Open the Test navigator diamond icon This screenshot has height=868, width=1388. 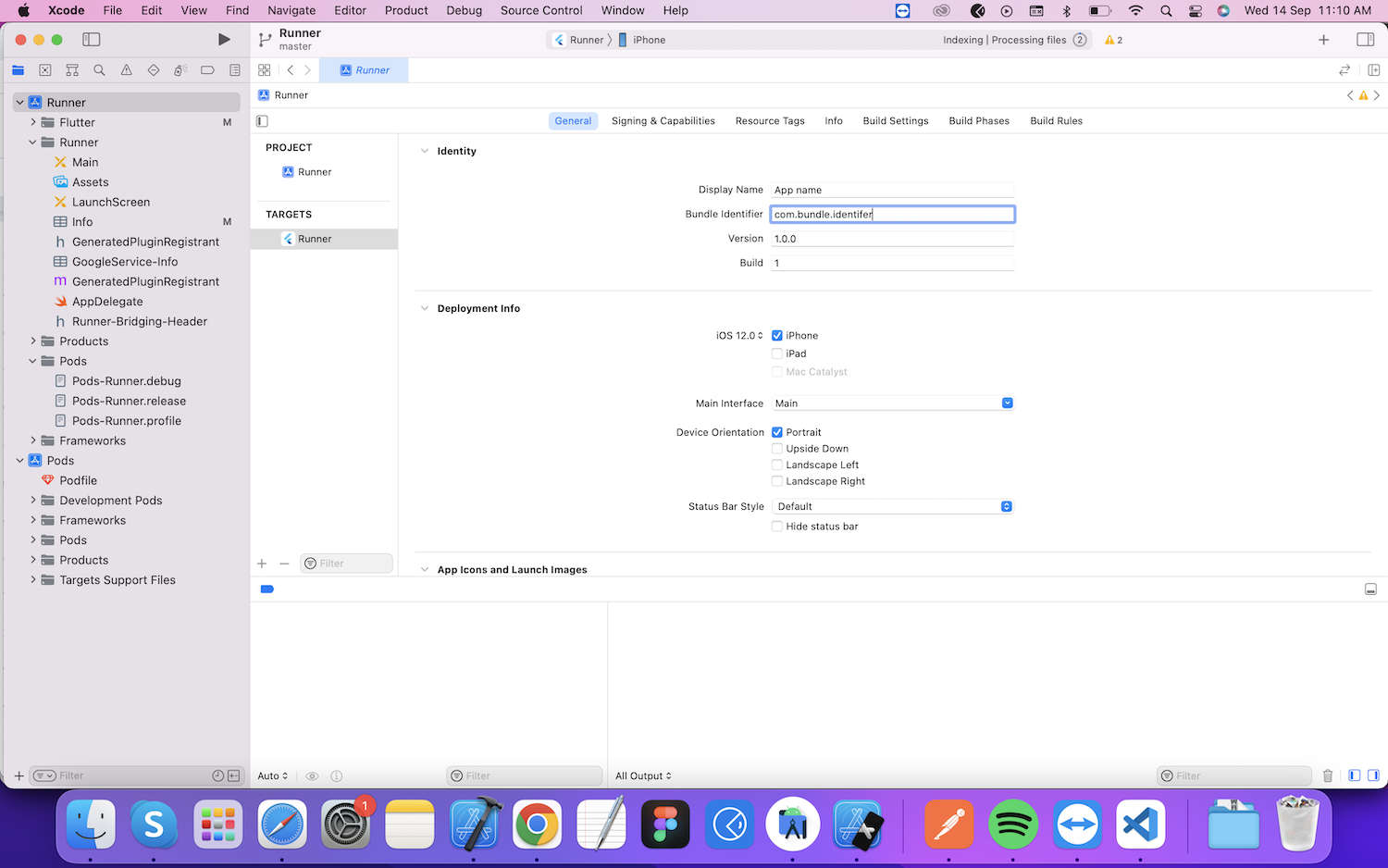(x=154, y=70)
